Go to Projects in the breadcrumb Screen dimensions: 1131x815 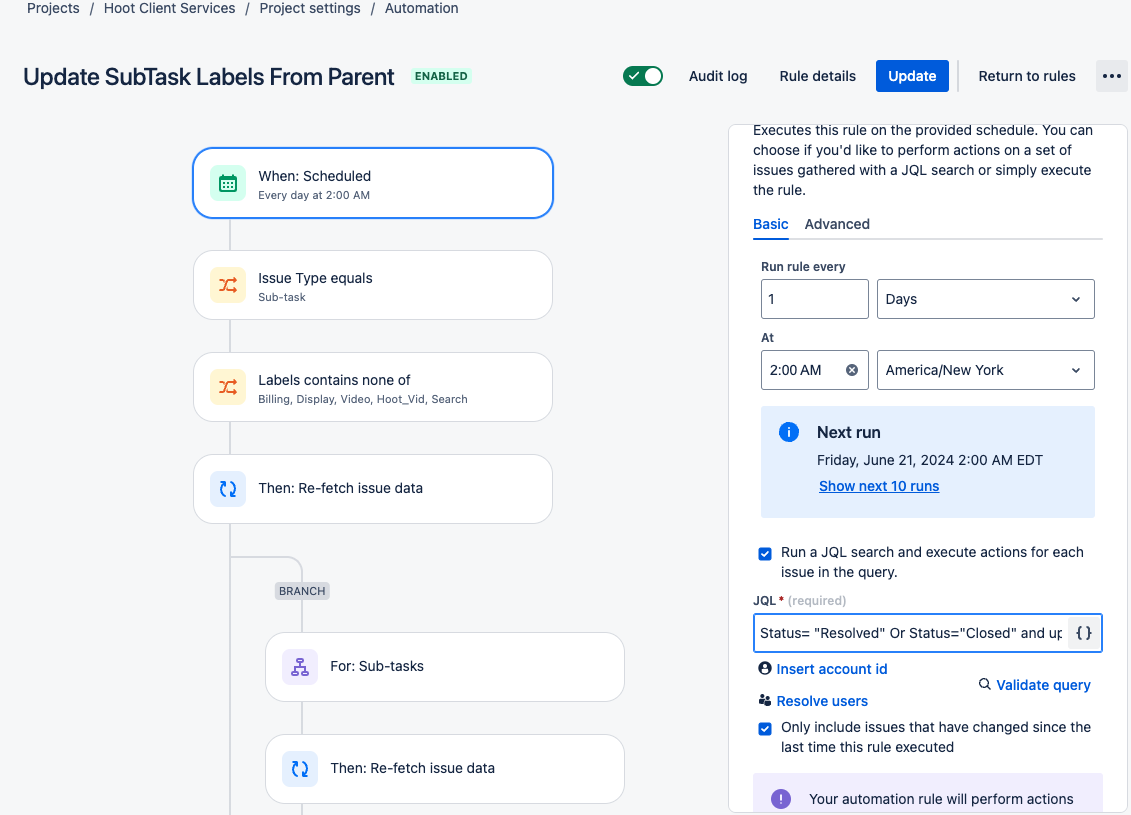pos(53,9)
